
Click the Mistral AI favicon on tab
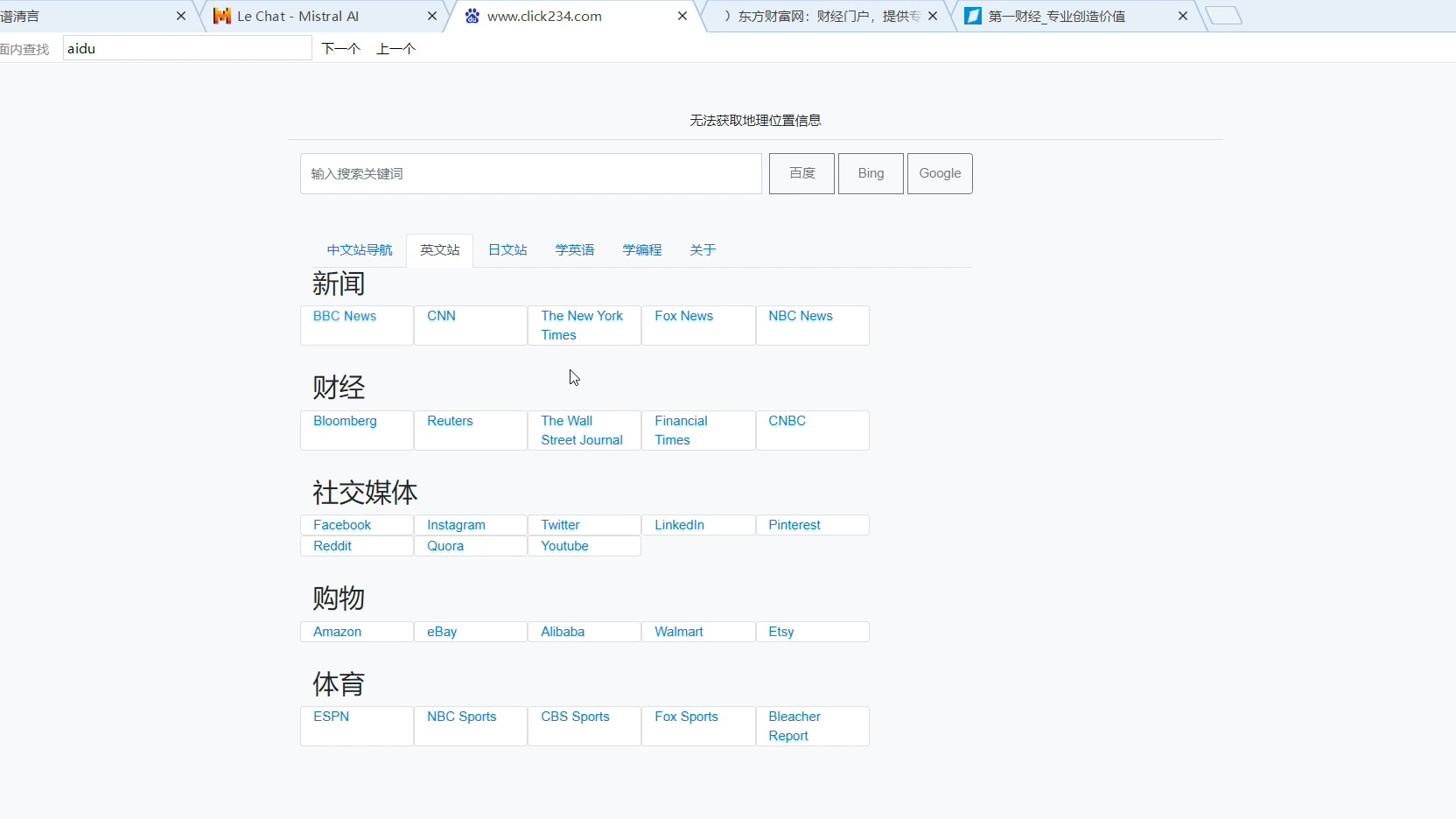click(222, 16)
